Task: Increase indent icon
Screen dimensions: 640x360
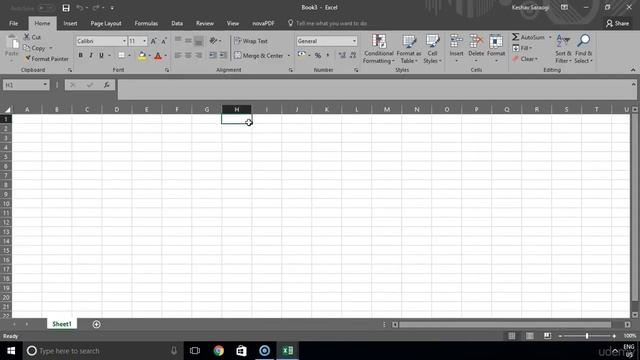Action: coord(223,56)
